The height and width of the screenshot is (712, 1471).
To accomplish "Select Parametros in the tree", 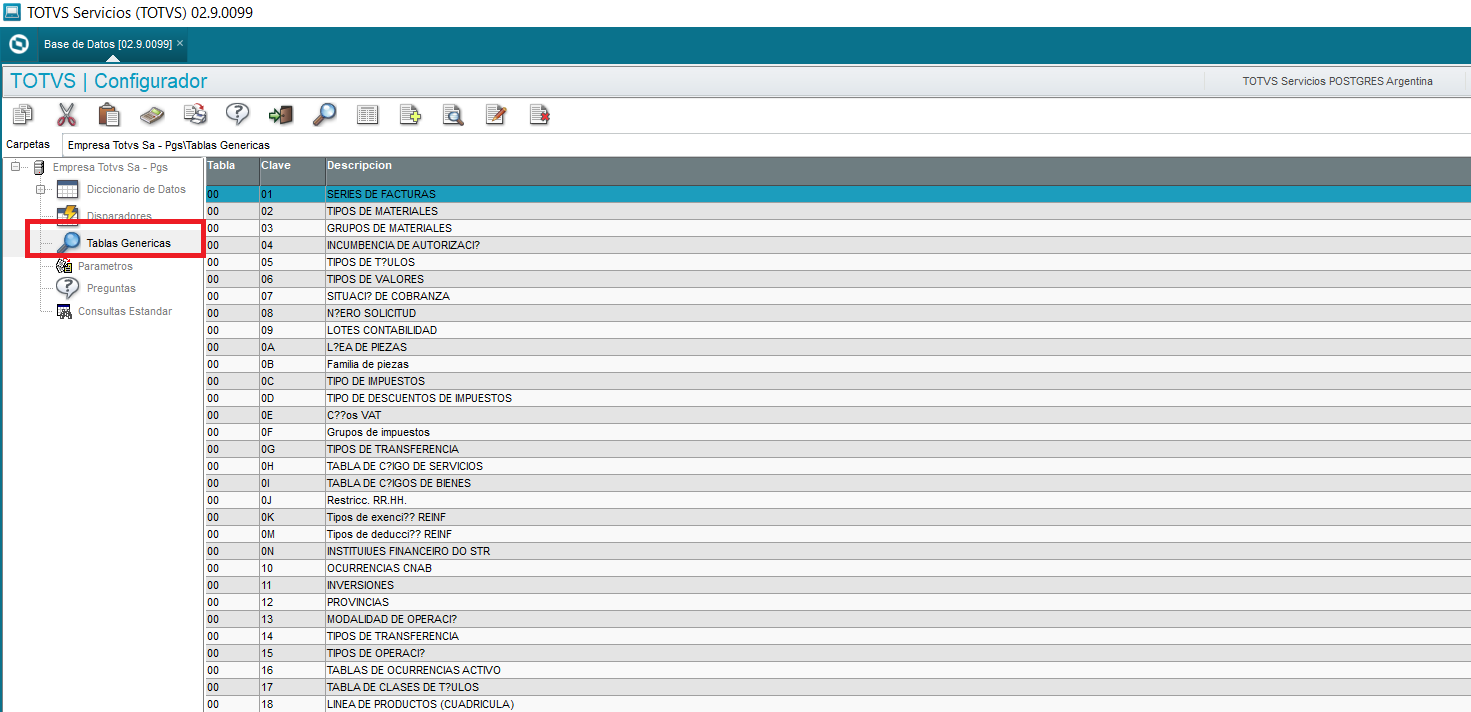I will click(x=105, y=267).
